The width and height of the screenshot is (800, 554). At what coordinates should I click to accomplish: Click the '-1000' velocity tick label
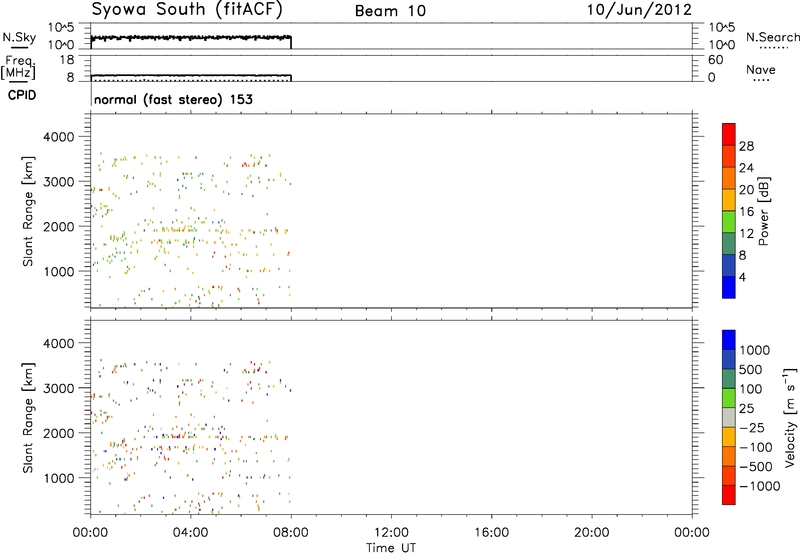click(x=759, y=486)
